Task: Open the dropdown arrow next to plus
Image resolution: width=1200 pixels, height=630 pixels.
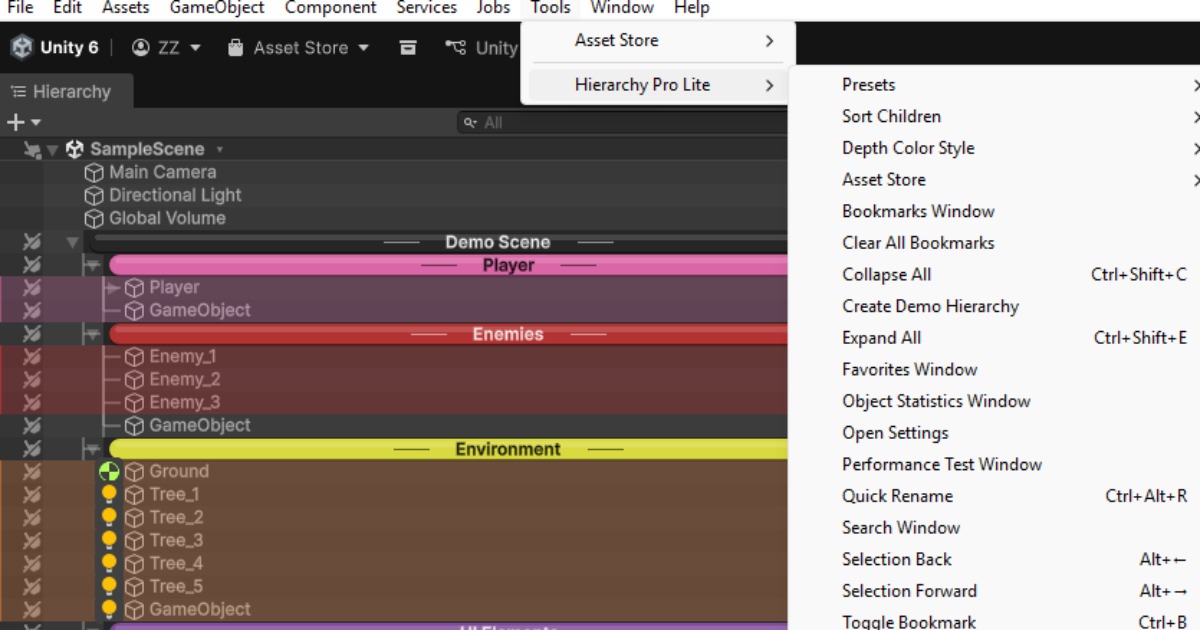Action: 36,122
